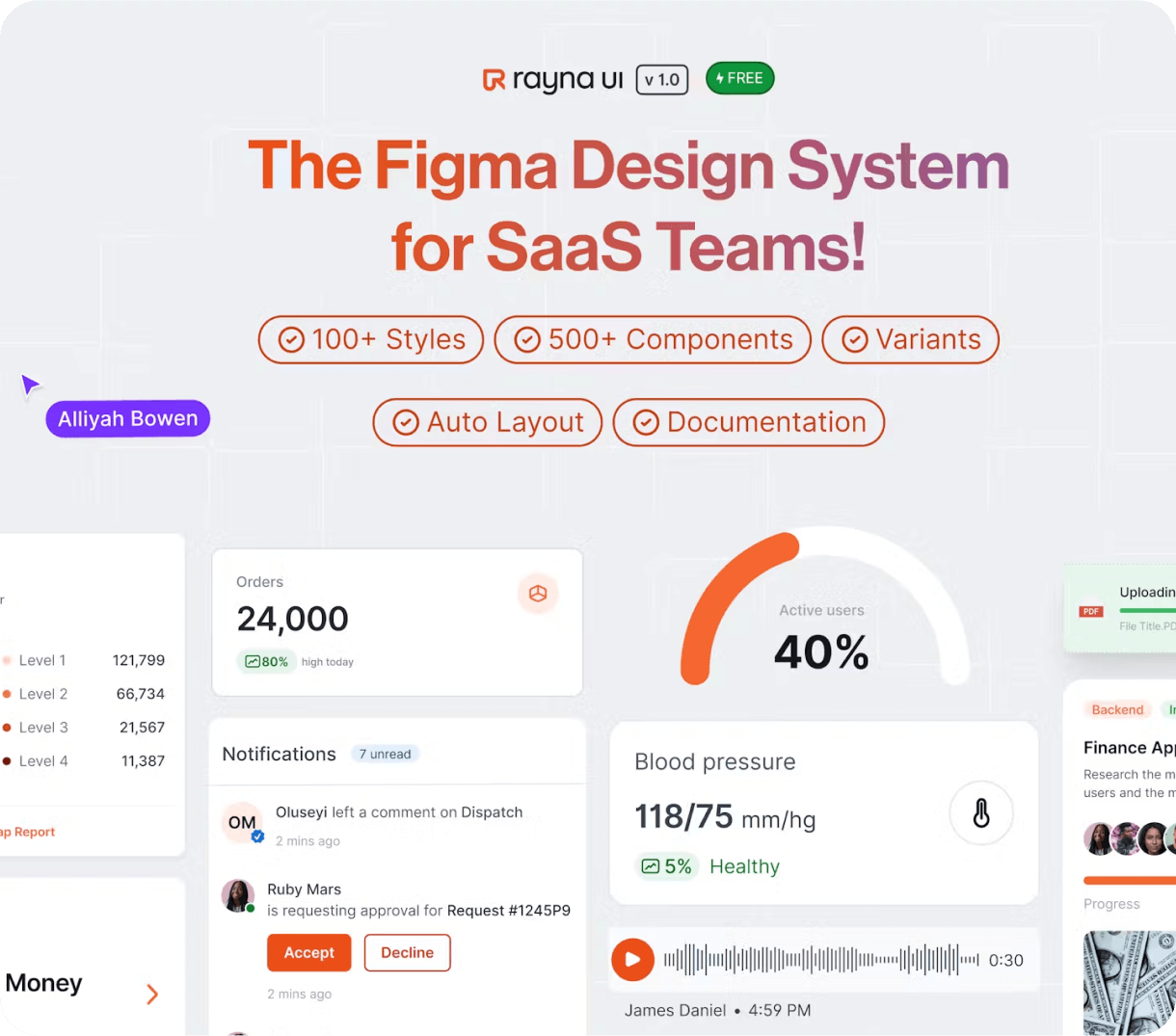Click the checkmark icon in 500+ Components
Image resolution: width=1176 pixels, height=1036 pixels.
527,339
